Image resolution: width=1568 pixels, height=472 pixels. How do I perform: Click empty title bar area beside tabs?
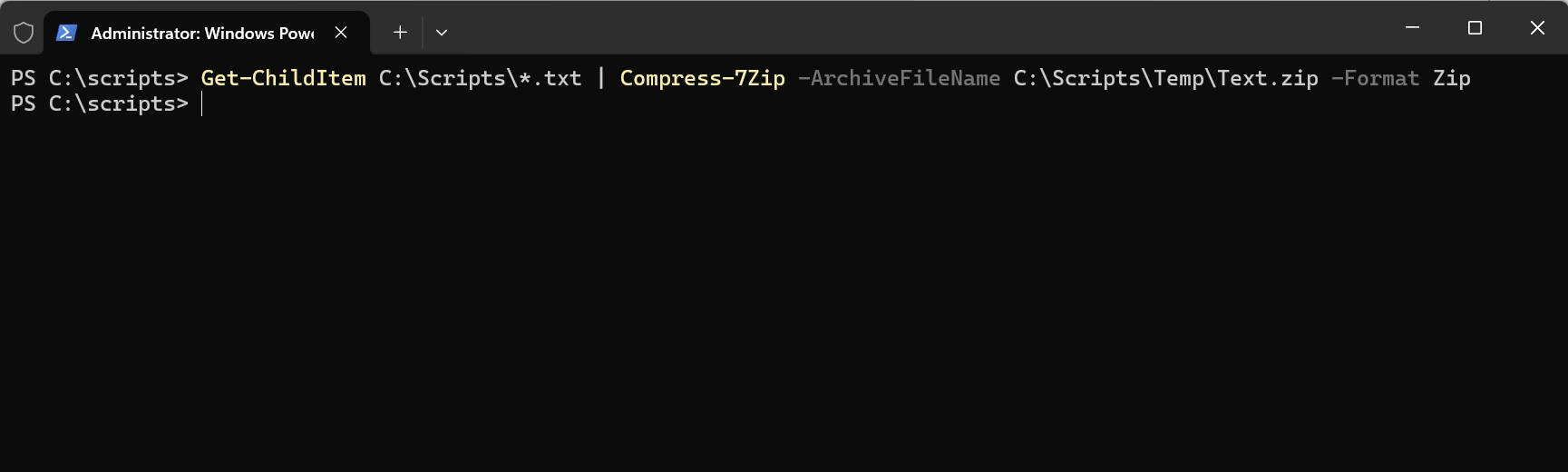(x=907, y=27)
